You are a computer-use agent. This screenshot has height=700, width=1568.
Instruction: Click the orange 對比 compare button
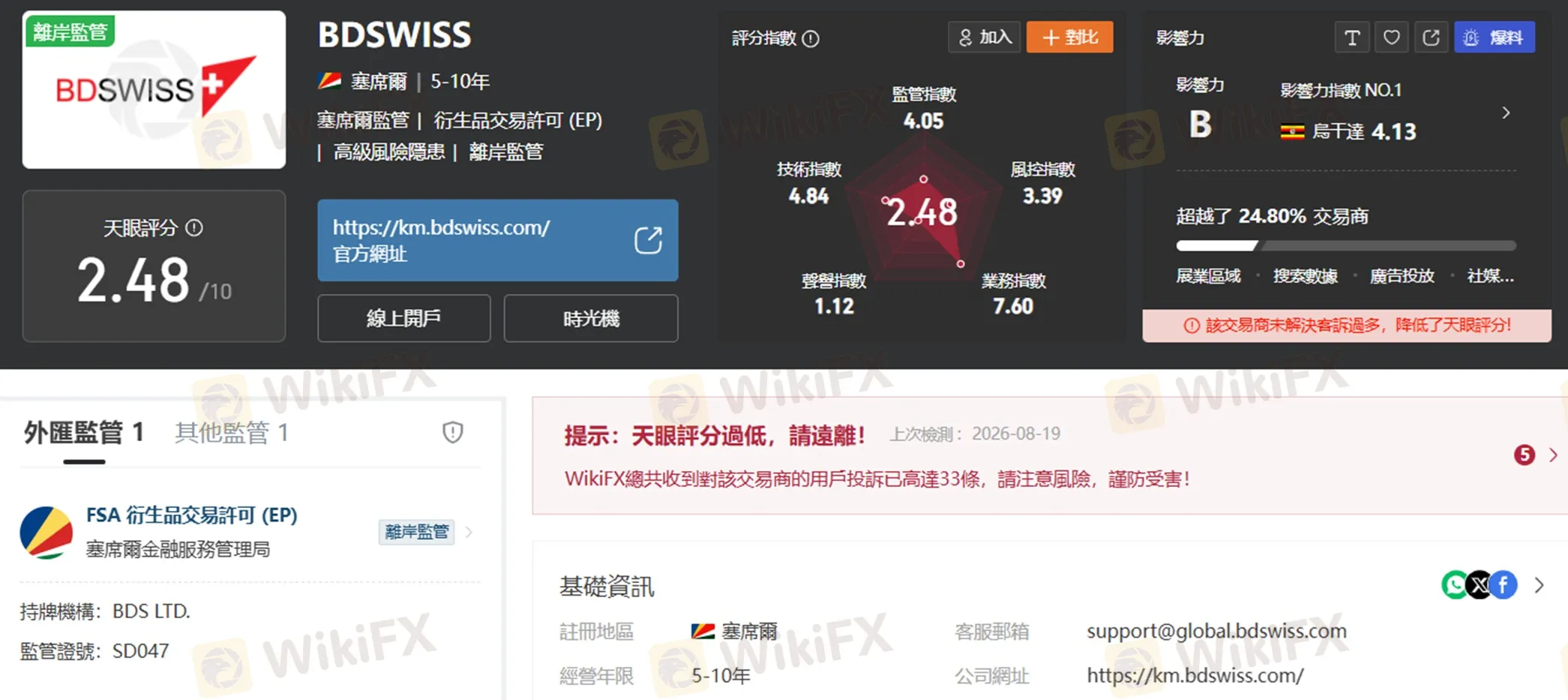(x=1069, y=37)
